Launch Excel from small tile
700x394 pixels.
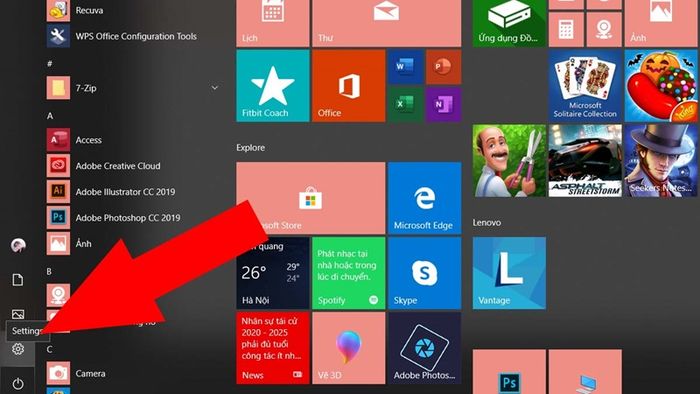(x=405, y=104)
